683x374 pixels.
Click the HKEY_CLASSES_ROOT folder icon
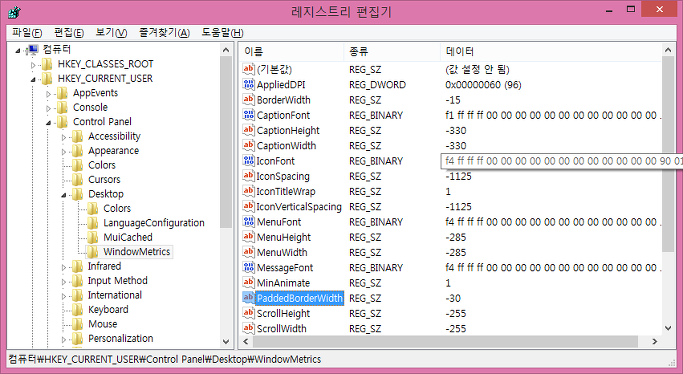point(47,64)
